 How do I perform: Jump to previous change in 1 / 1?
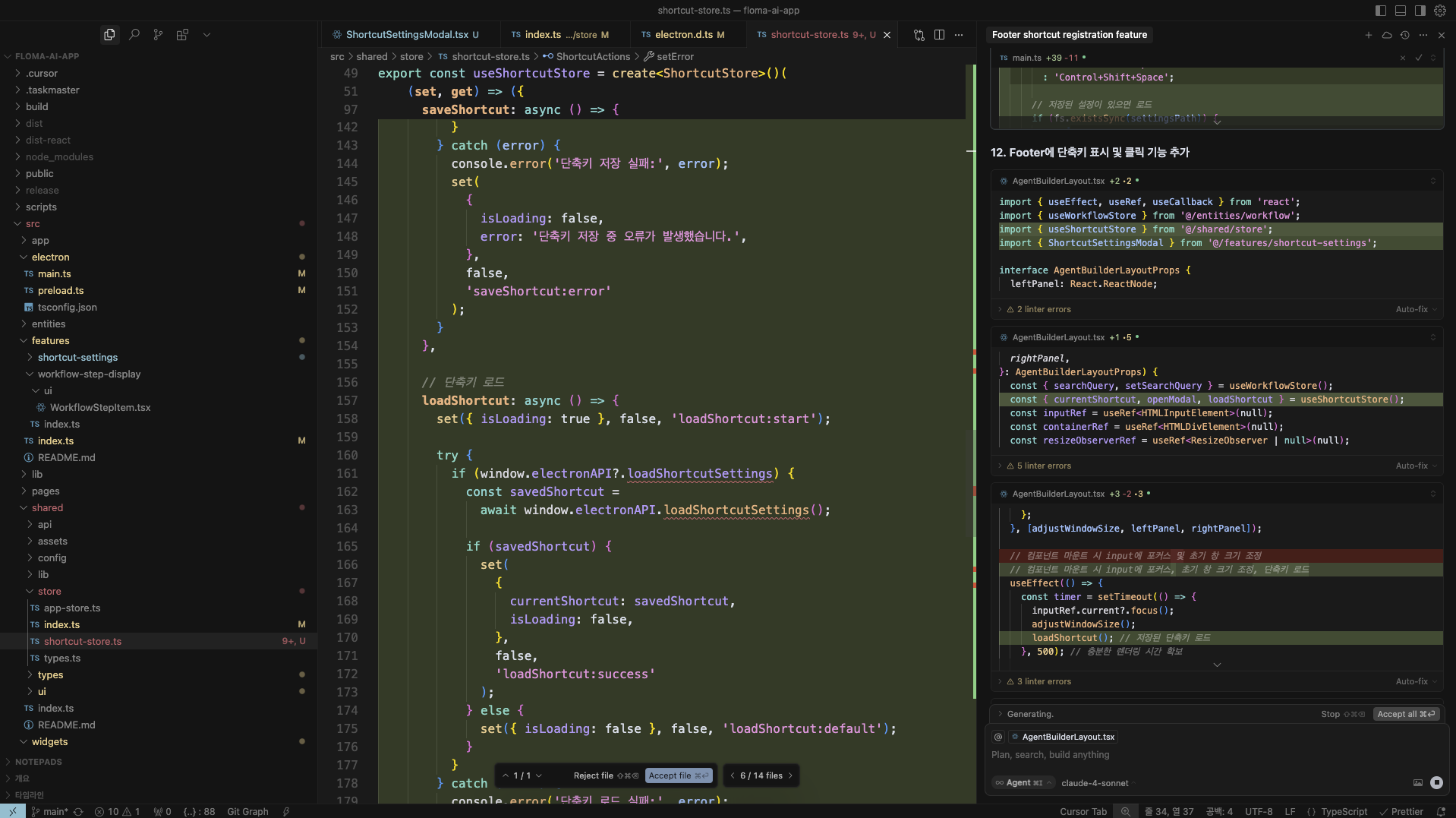click(506, 775)
